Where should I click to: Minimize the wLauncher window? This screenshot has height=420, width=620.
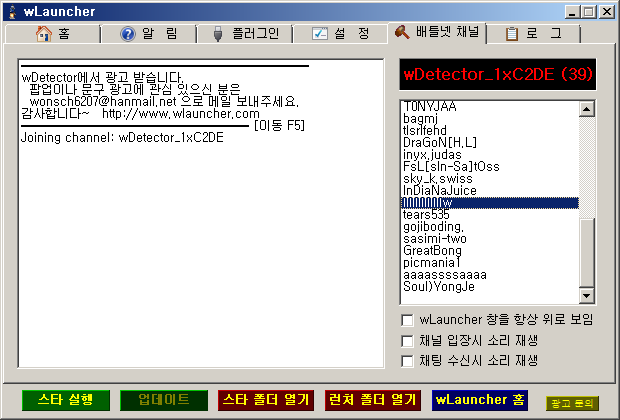(x=572, y=12)
